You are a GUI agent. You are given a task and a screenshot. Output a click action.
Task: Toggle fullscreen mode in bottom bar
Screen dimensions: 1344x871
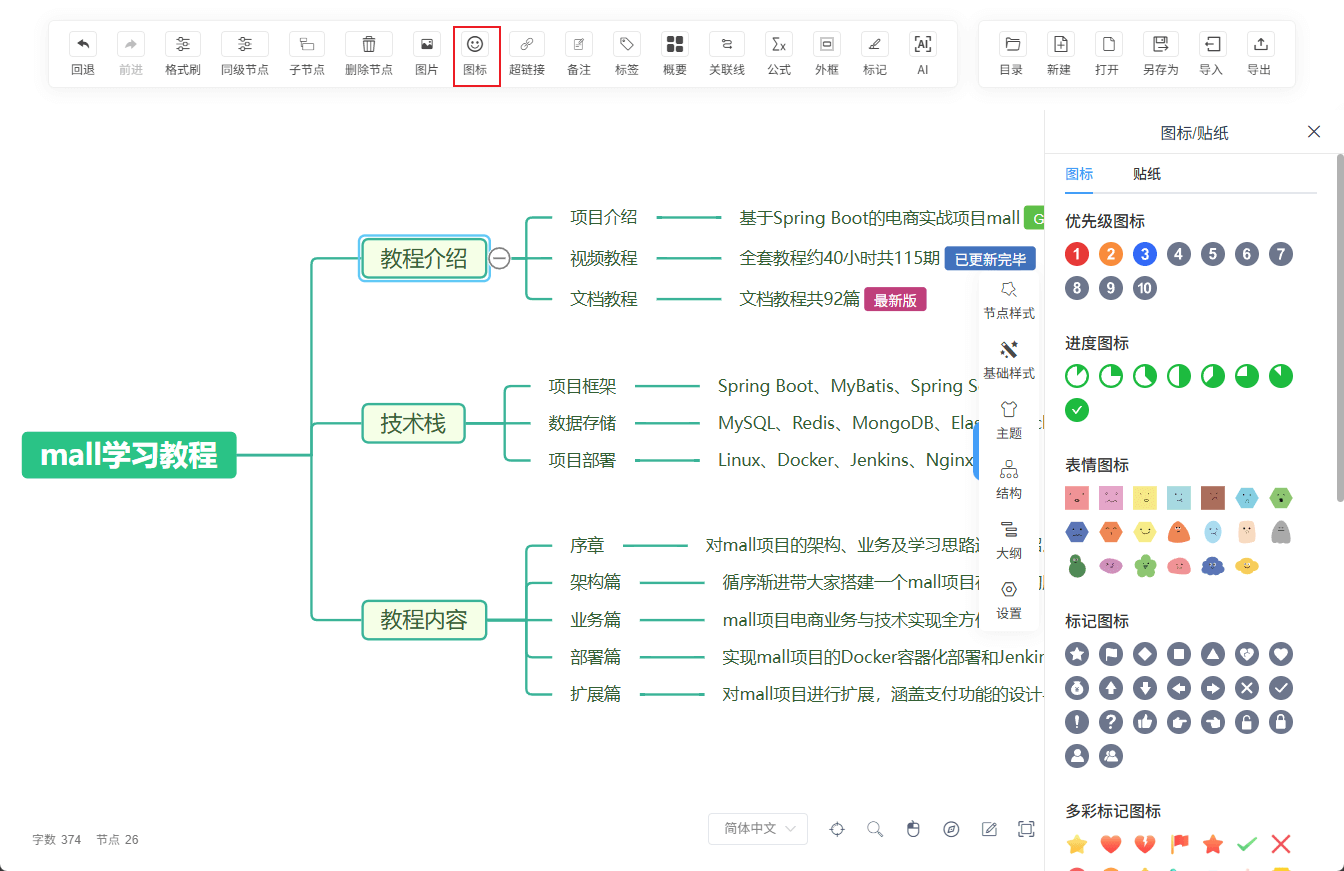click(x=1026, y=829)
